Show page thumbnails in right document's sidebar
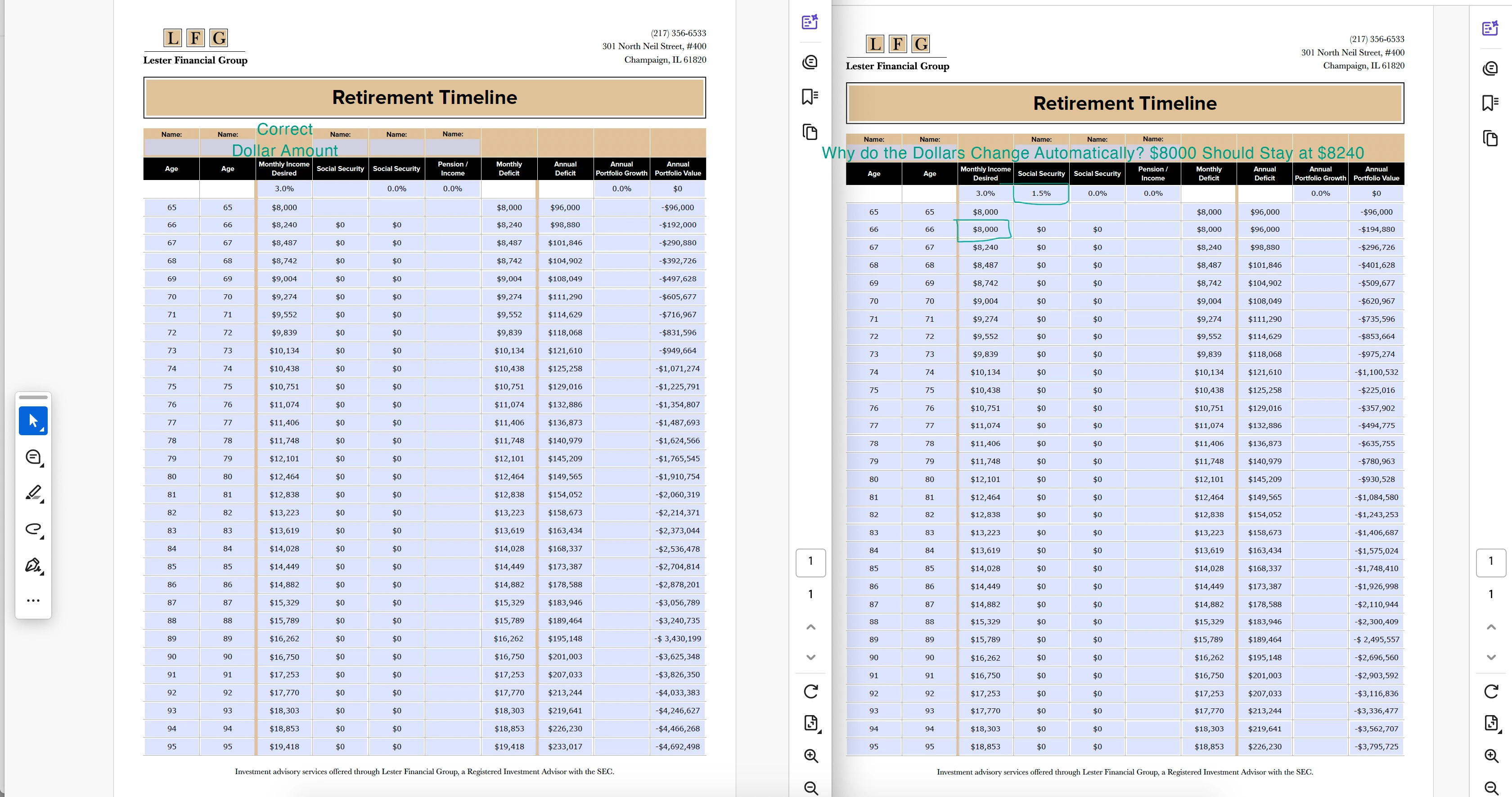 [1490, 139]
